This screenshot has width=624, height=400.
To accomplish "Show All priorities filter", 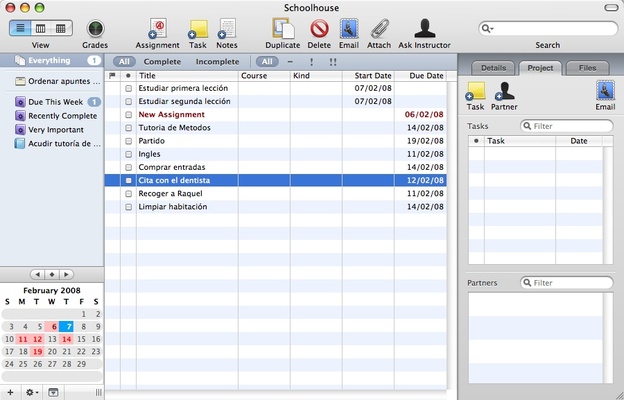I will (x=267, y=62).
